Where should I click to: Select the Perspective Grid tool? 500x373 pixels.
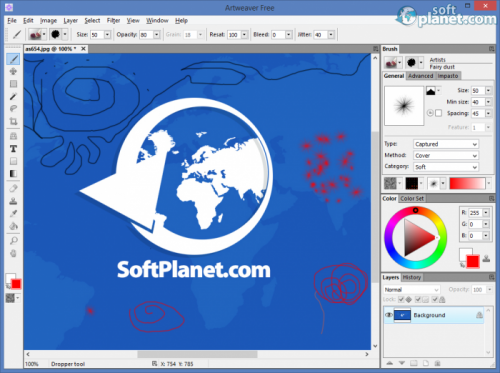[13, 136]
